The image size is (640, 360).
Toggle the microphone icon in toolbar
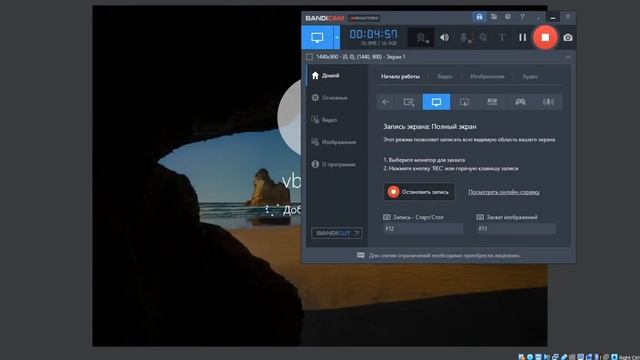(465, 38)
